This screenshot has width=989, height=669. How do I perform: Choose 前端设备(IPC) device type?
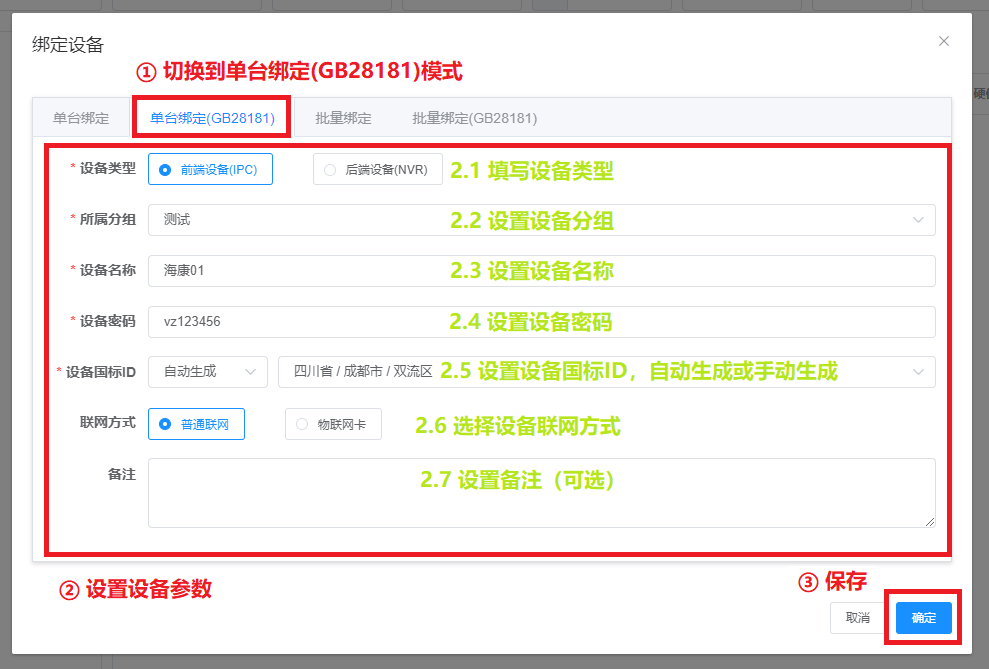point(210,169)
